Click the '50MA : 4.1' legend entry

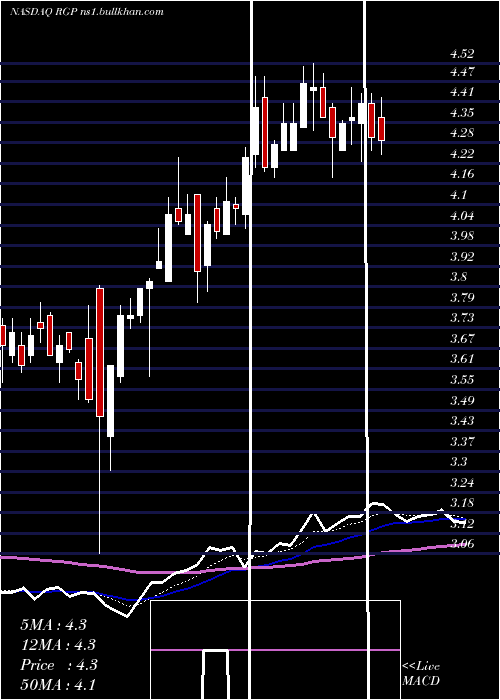tap(58, 685)
